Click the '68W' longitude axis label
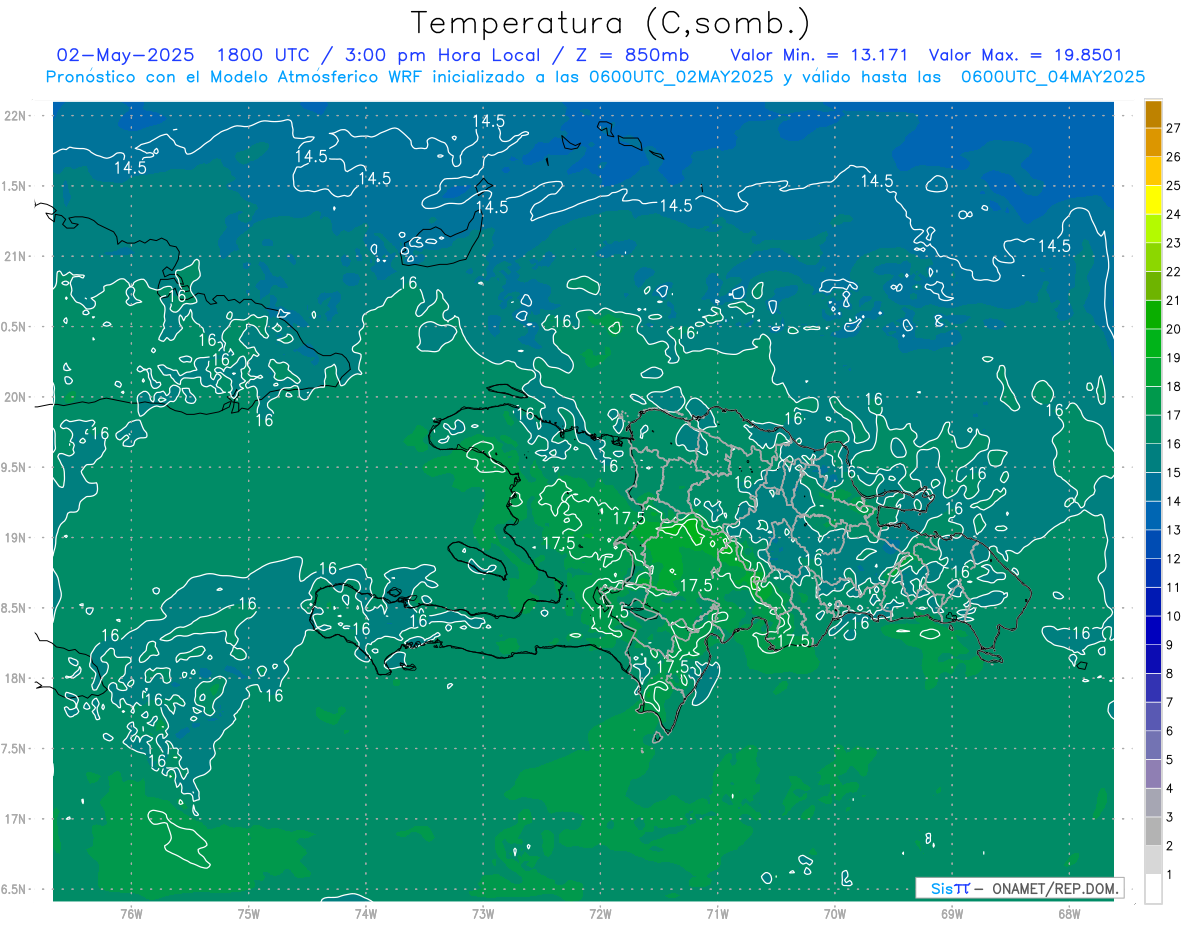 pyautogui.click(x=1069, y=913)
